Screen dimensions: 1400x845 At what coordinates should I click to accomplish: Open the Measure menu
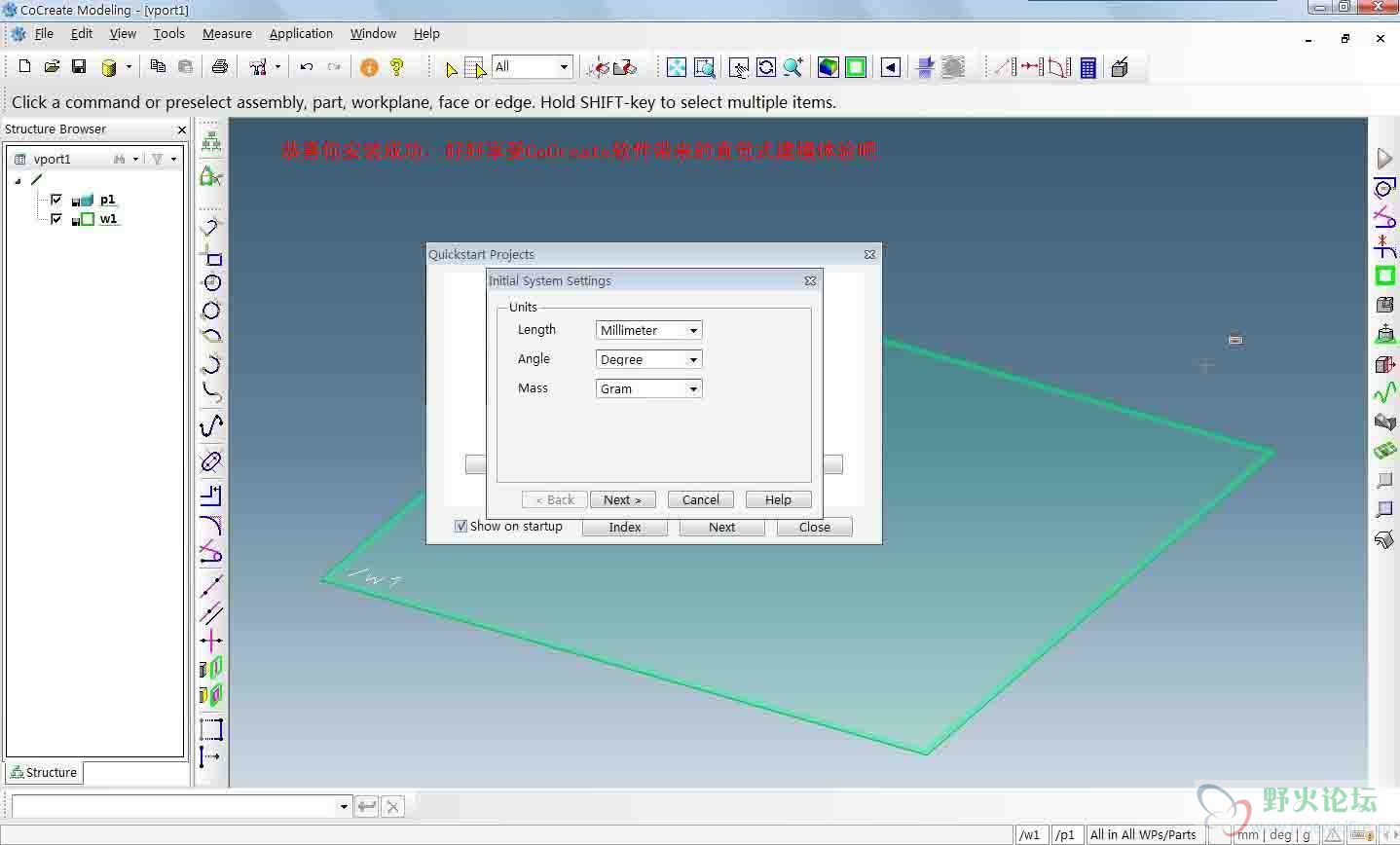point(227,33)
